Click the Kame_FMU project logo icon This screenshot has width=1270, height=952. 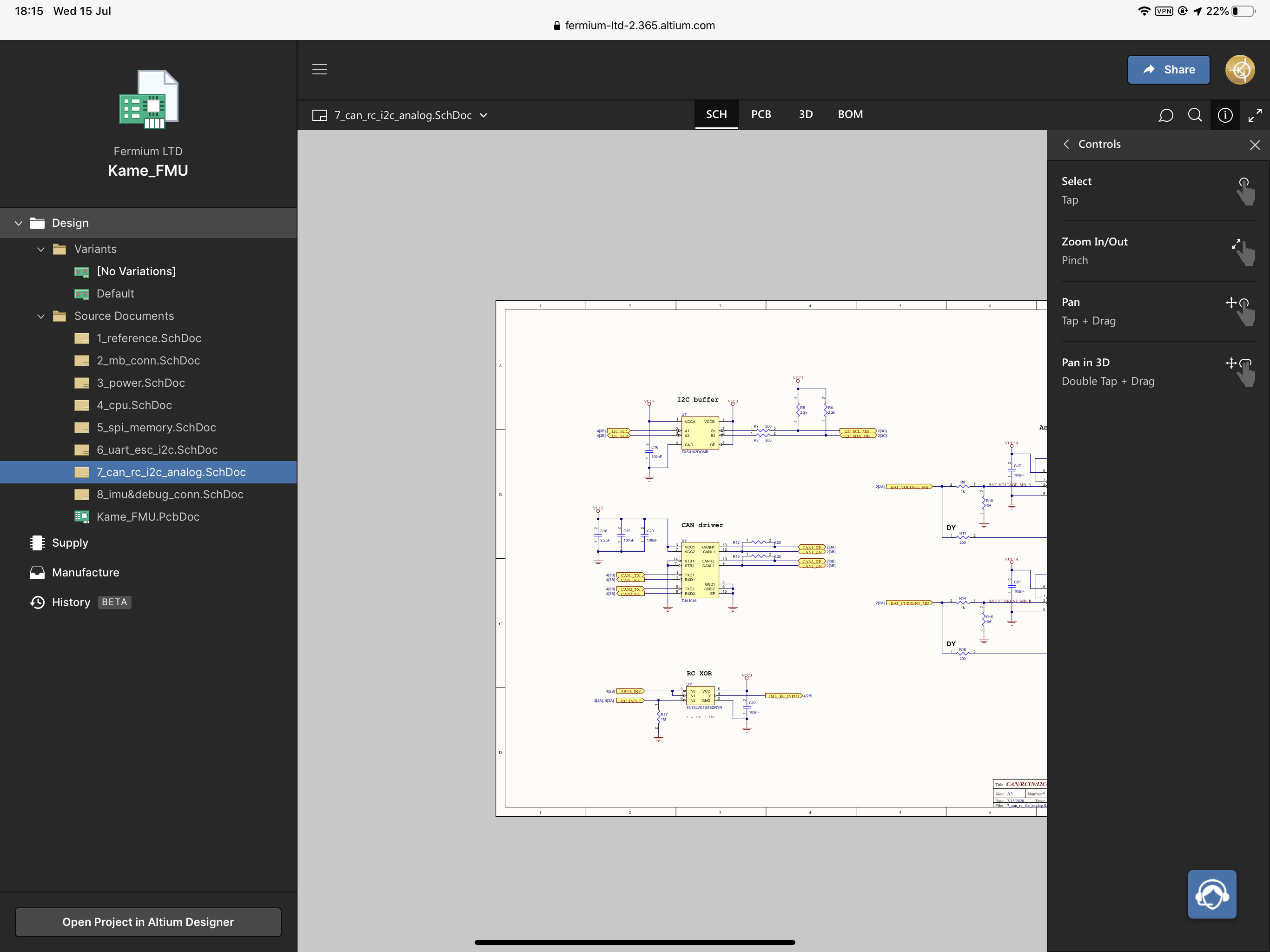(148, 99)
